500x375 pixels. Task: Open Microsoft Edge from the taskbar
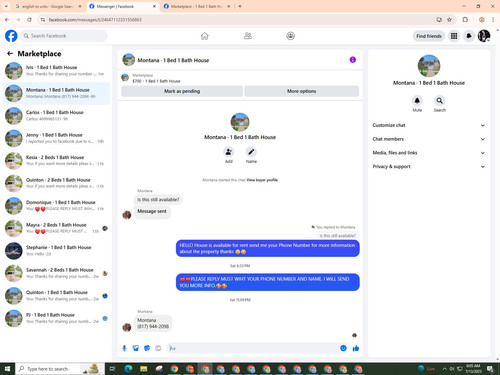pos(128,369)
